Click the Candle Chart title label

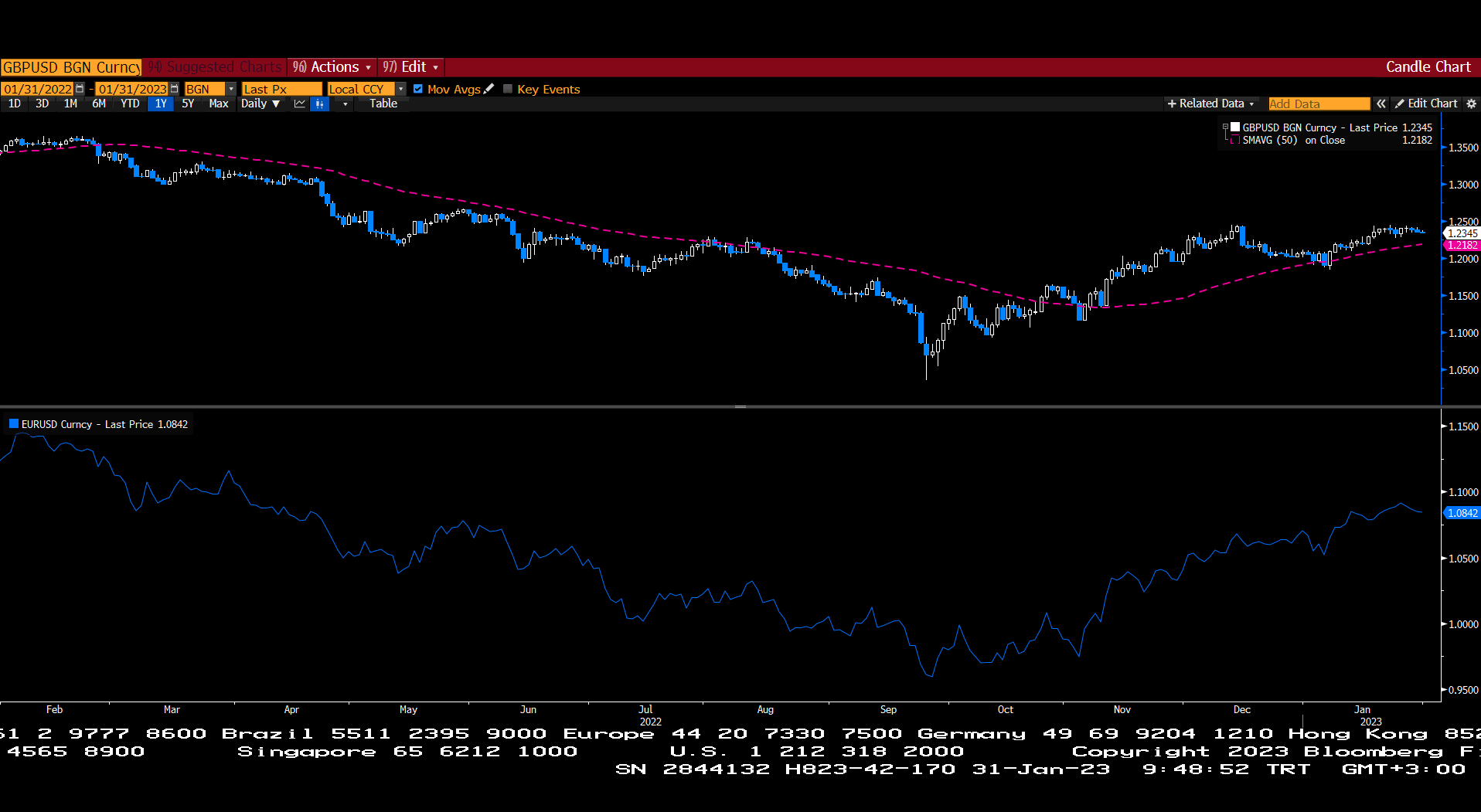1428,67
